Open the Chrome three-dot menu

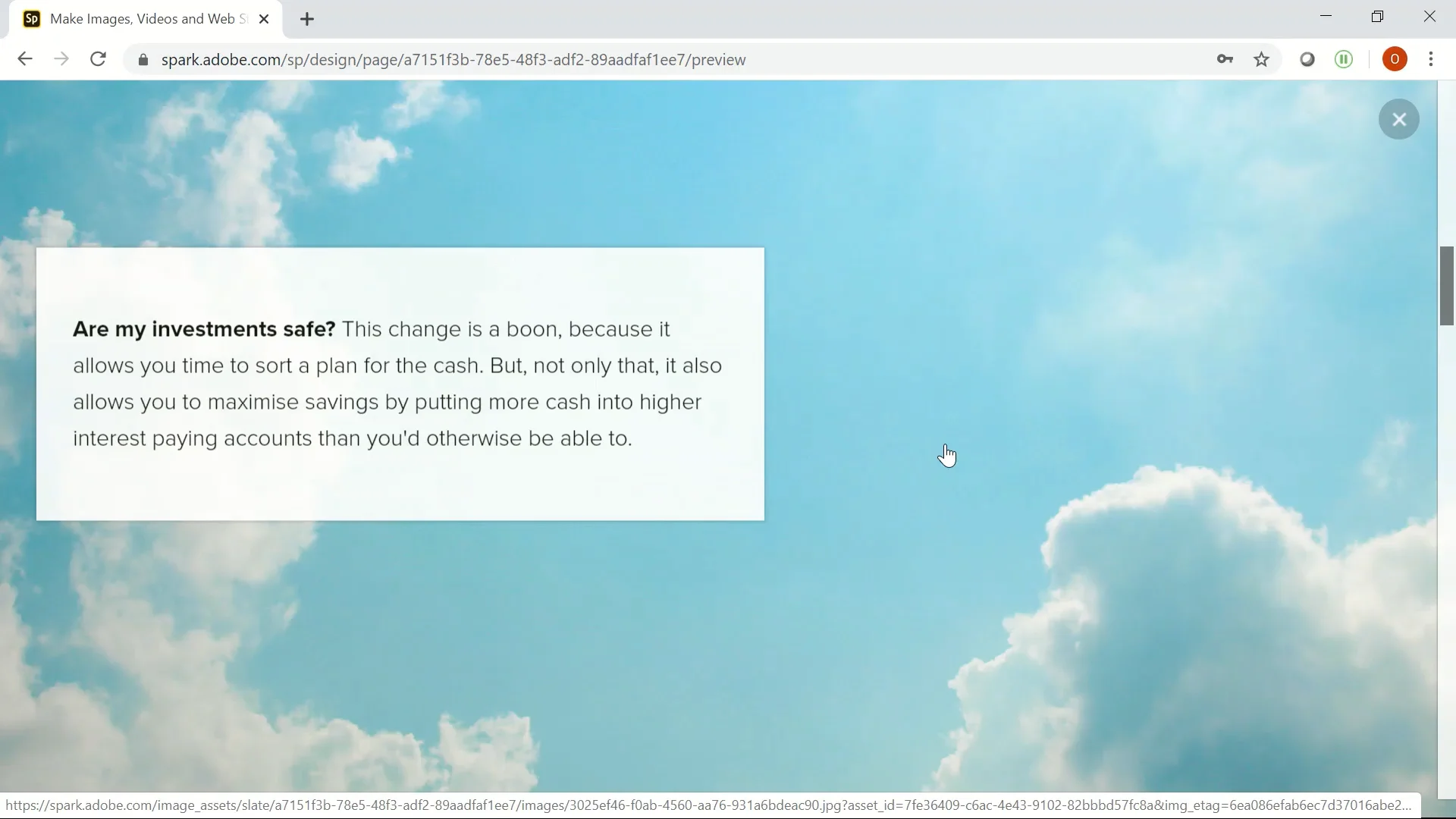[1431, 59]
